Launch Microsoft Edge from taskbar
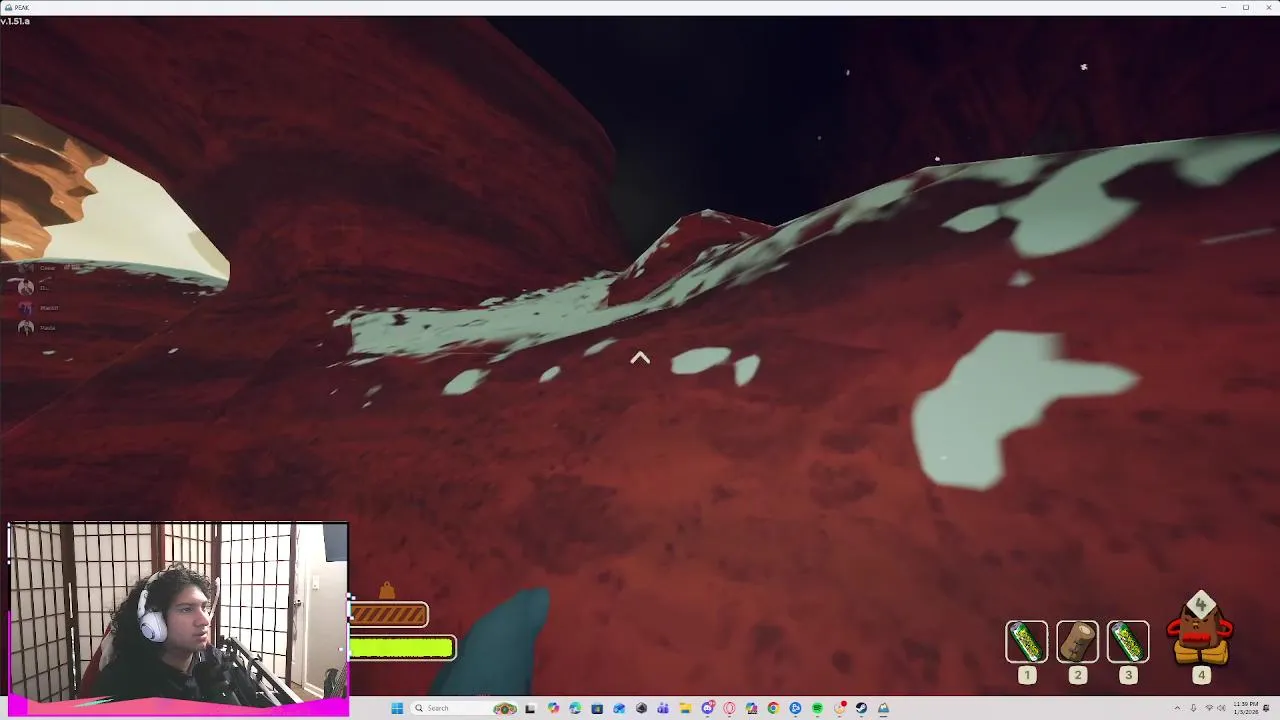Screen dimensions: 1280x720 pyautogui.click(x=575, y=708)
